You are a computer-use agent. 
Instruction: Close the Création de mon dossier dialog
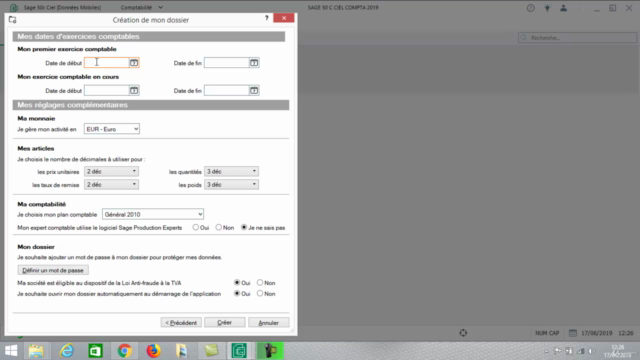coord(284,18)
